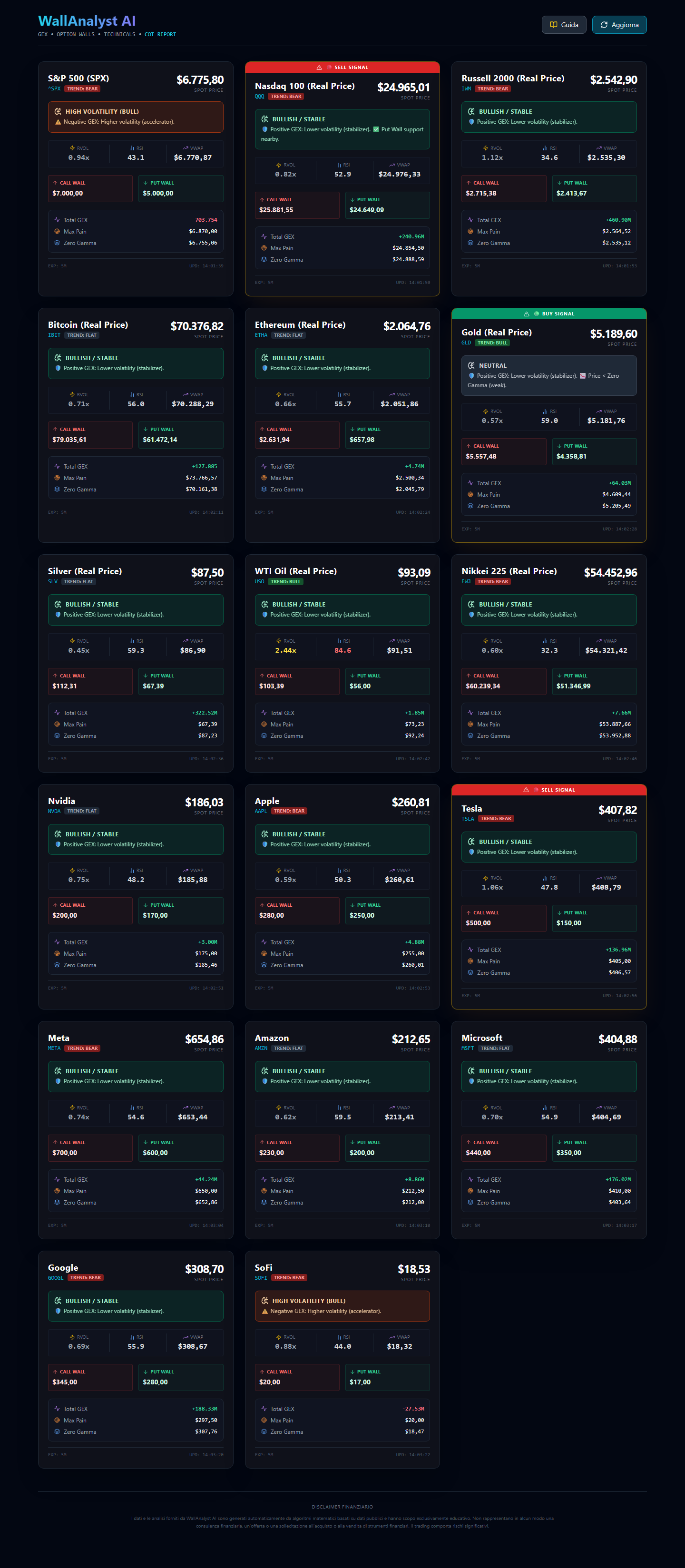685x1568 pixels.
Task: Click the TREND: BEAR badge on Russell 2000
Action: pyautogui.click(x=493, y=89)
